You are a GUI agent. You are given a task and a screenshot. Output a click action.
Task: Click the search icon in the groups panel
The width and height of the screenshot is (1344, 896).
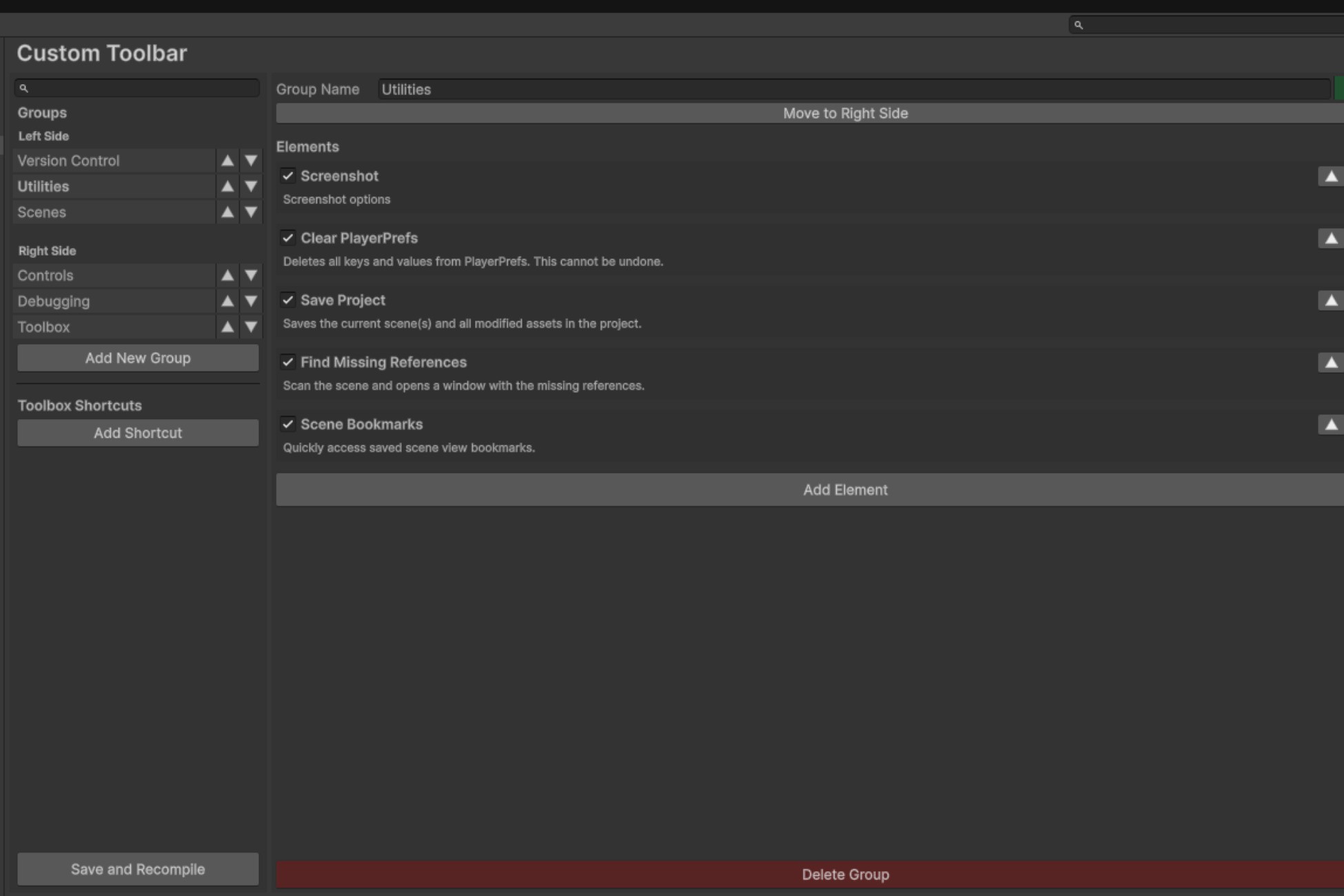[24, 88]
